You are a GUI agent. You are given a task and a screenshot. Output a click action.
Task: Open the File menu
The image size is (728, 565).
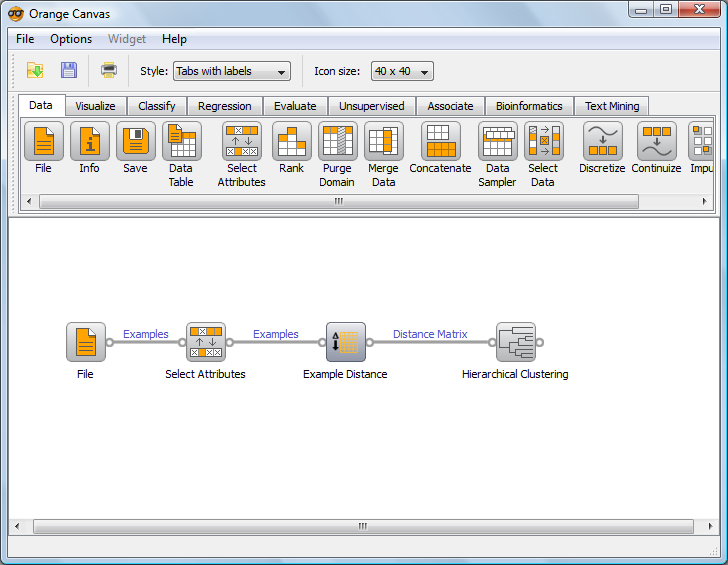(x=25, y=39)
